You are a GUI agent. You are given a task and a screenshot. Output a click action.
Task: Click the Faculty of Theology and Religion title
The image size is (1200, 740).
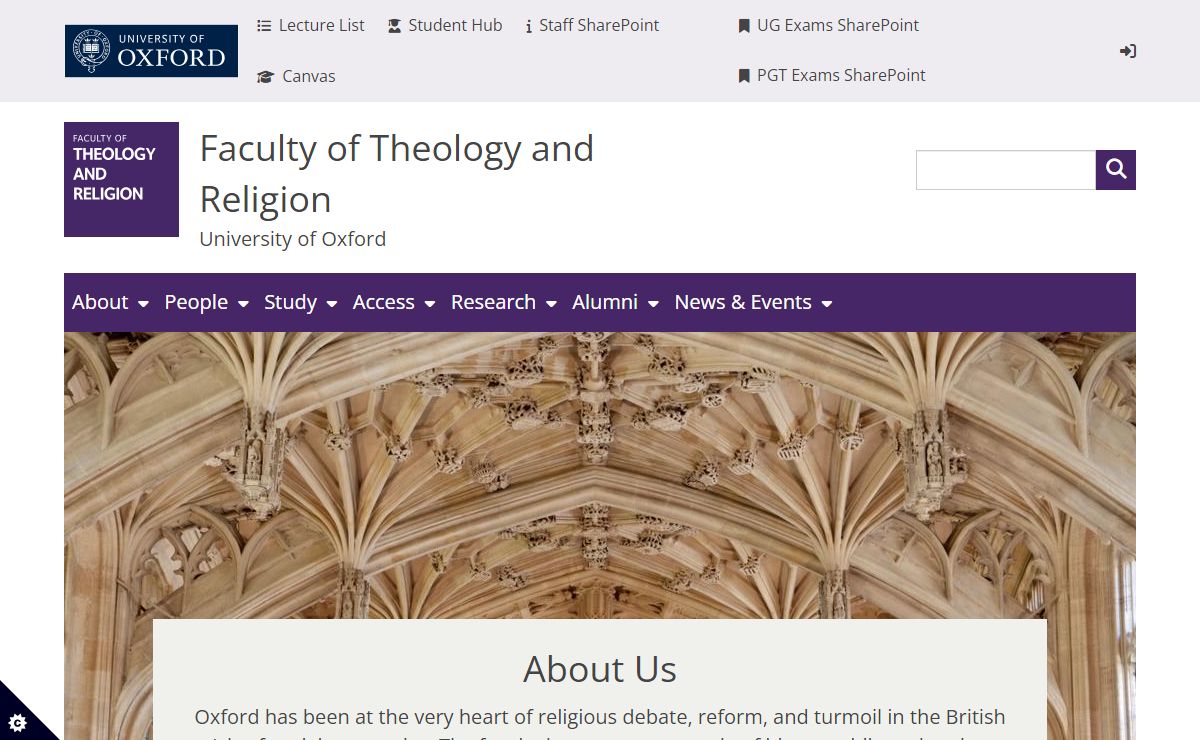[x=396, y=174]
